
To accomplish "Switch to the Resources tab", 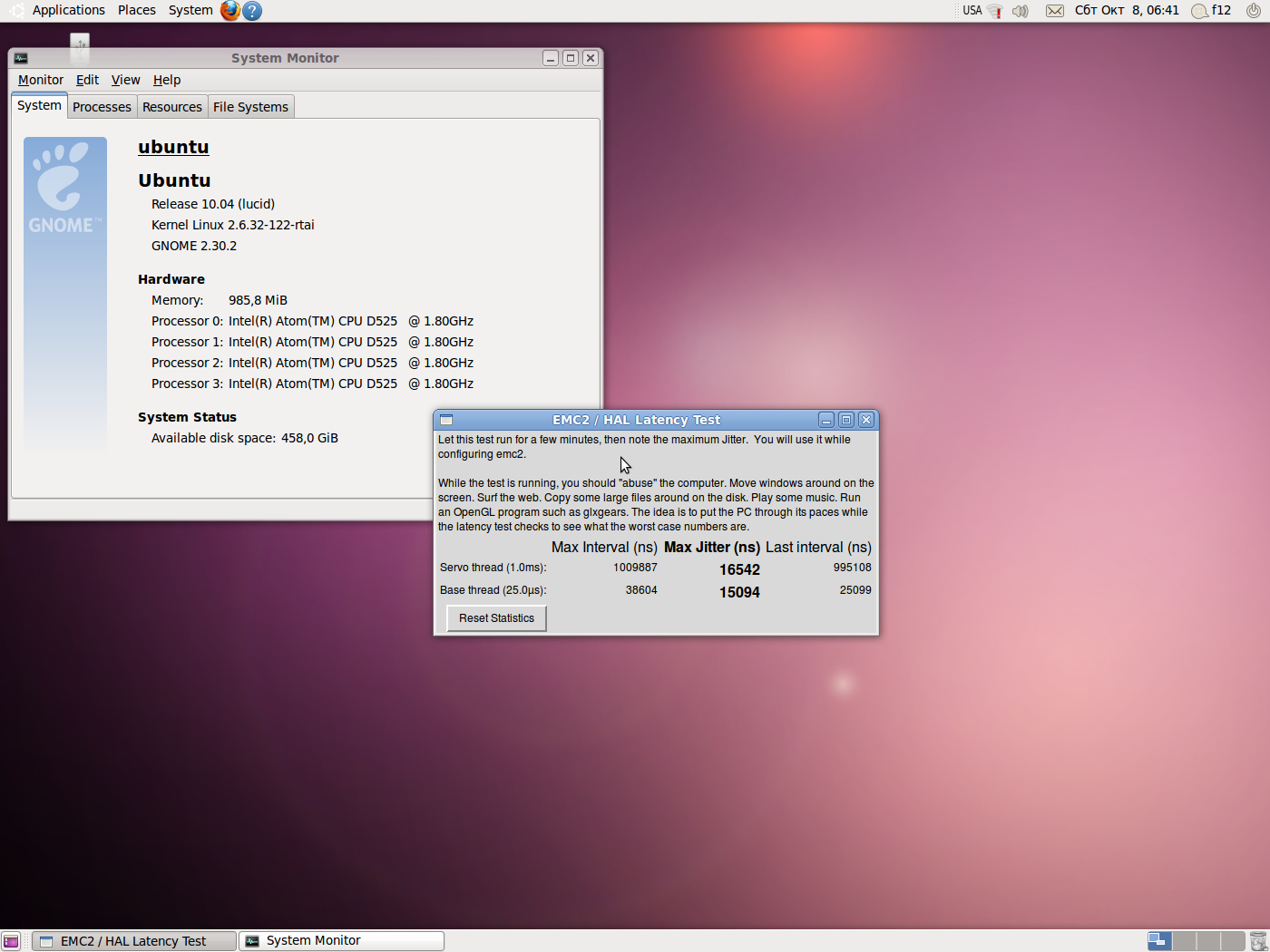I will pos(172,107).
